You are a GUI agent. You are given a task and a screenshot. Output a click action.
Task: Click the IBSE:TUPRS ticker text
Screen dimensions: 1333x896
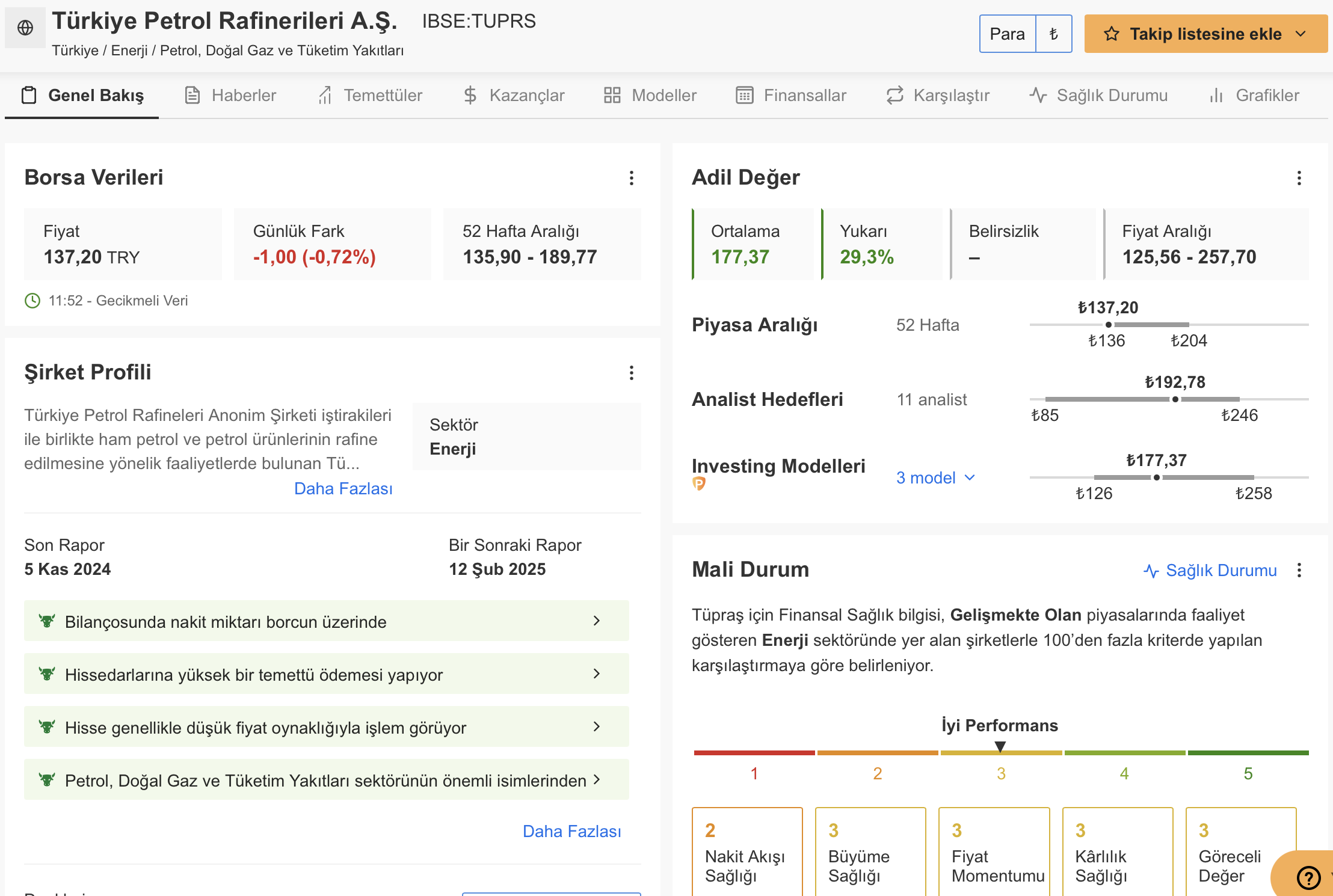click(x=479, y=21)
